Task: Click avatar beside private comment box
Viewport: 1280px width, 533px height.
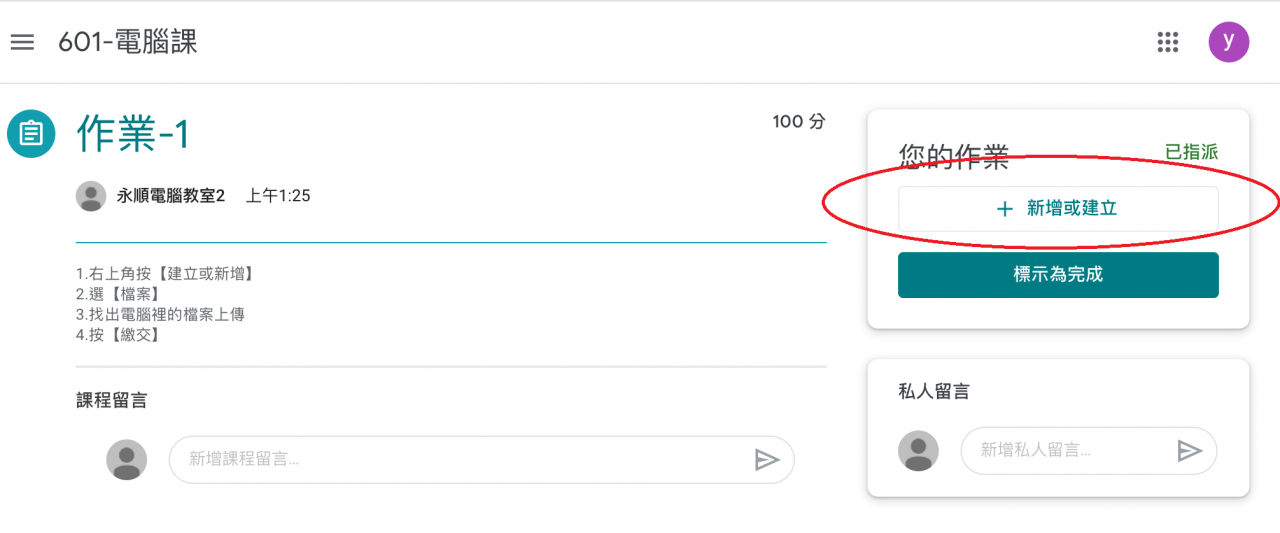Action: point(919,451)
